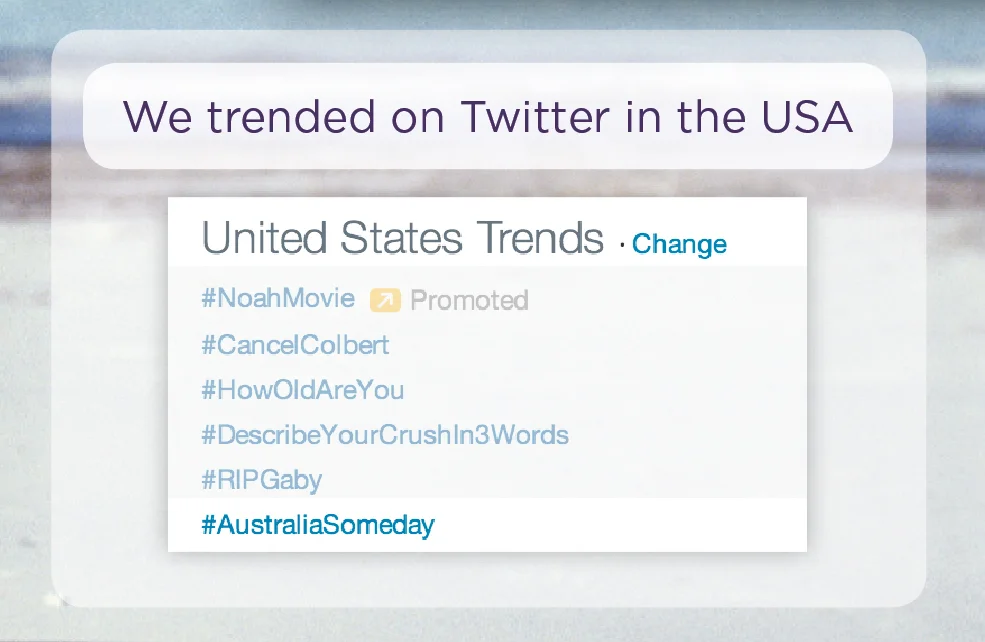Click the Change link beside United States Trends
985x642 pixels.
pos(679,244)
